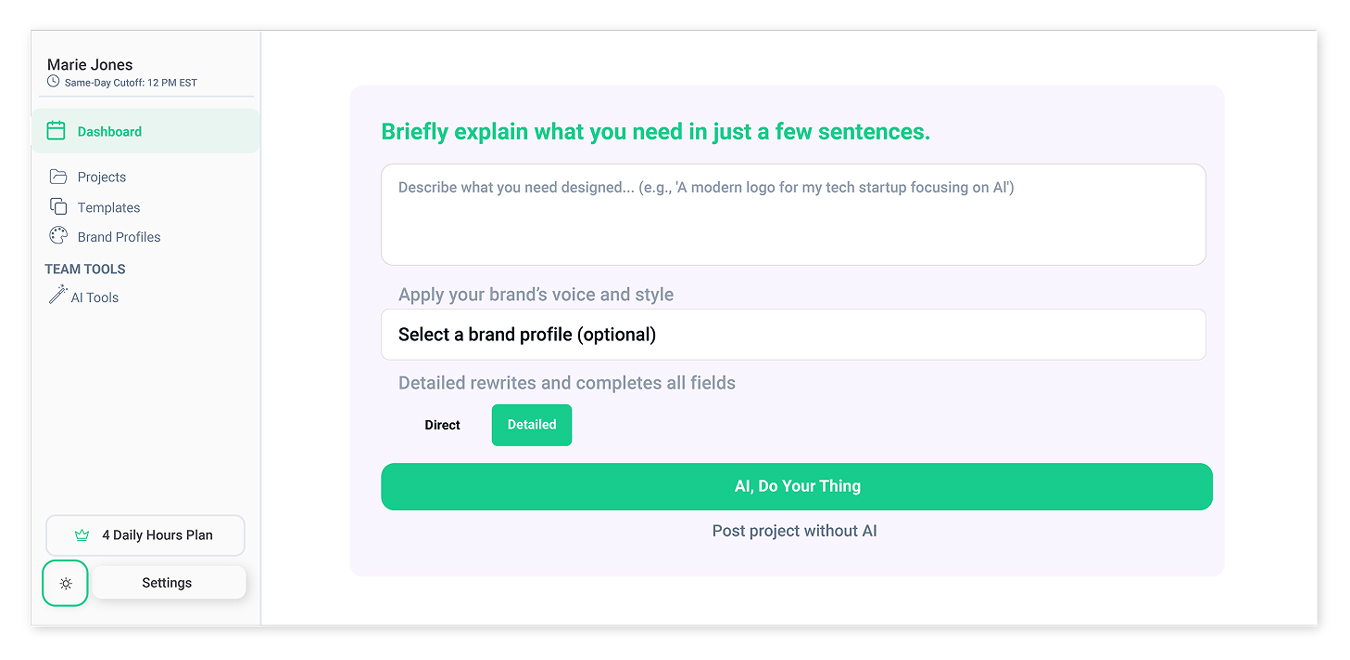Viewport: 1350px width, 660px height.
Task: Open Brand Profiles palette icon
Action: 58,236
